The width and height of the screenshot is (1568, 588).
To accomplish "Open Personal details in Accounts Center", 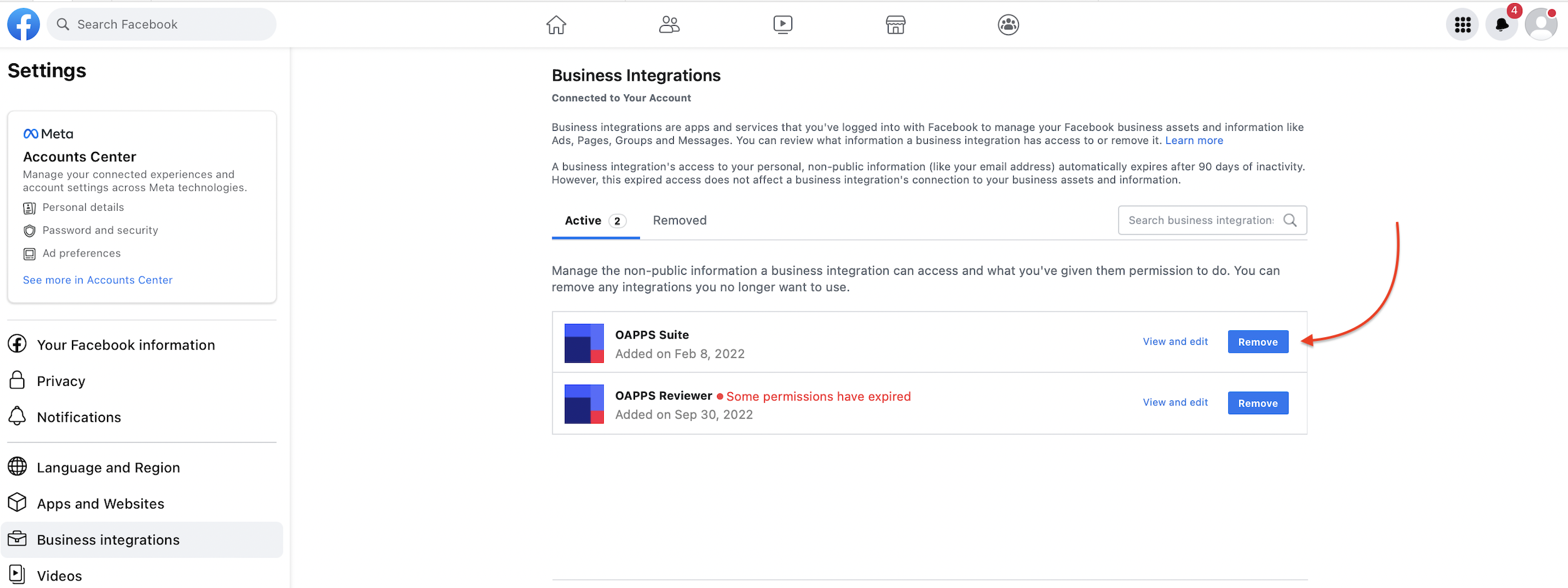I will click(x=83, y=208).
